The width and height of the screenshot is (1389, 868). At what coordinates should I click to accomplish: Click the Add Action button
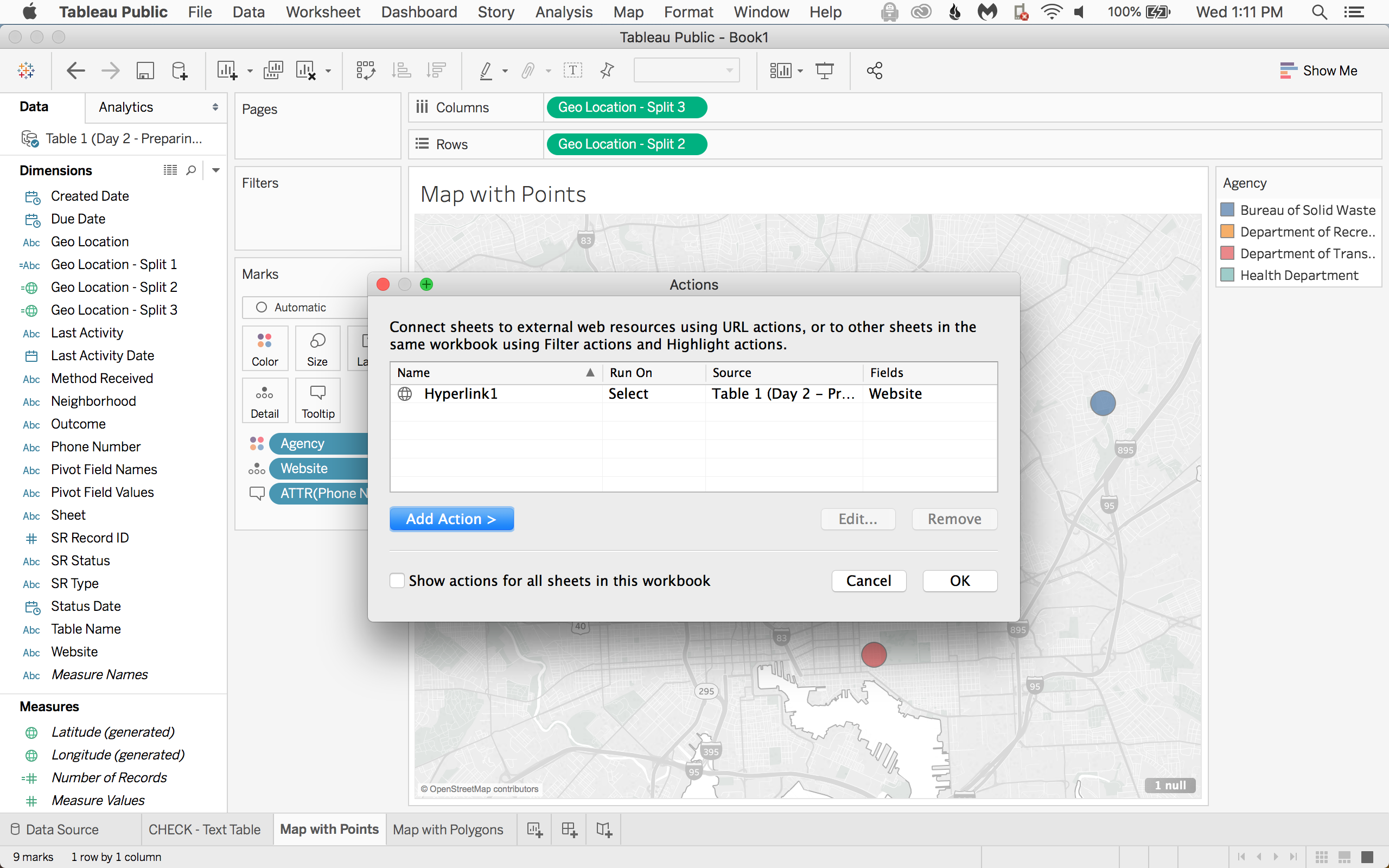coord(451,519)
